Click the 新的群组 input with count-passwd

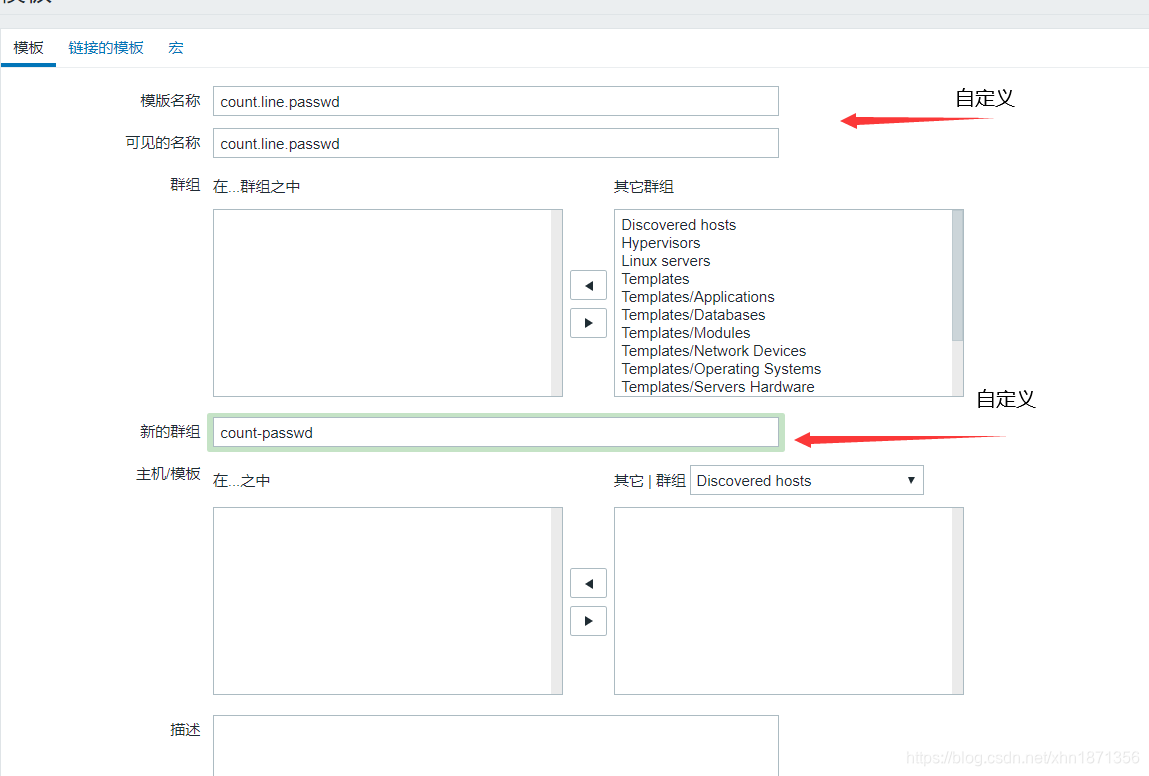click(495, 432)
